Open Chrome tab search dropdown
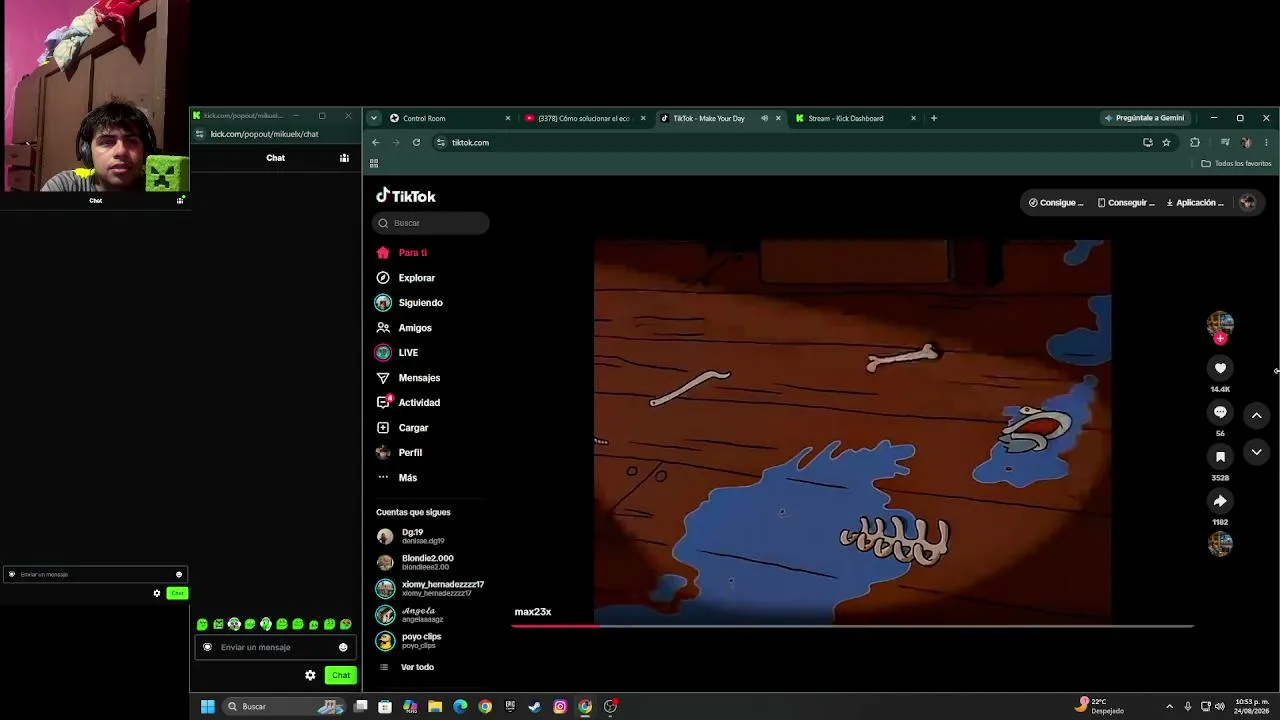 (x=374, y=118)
